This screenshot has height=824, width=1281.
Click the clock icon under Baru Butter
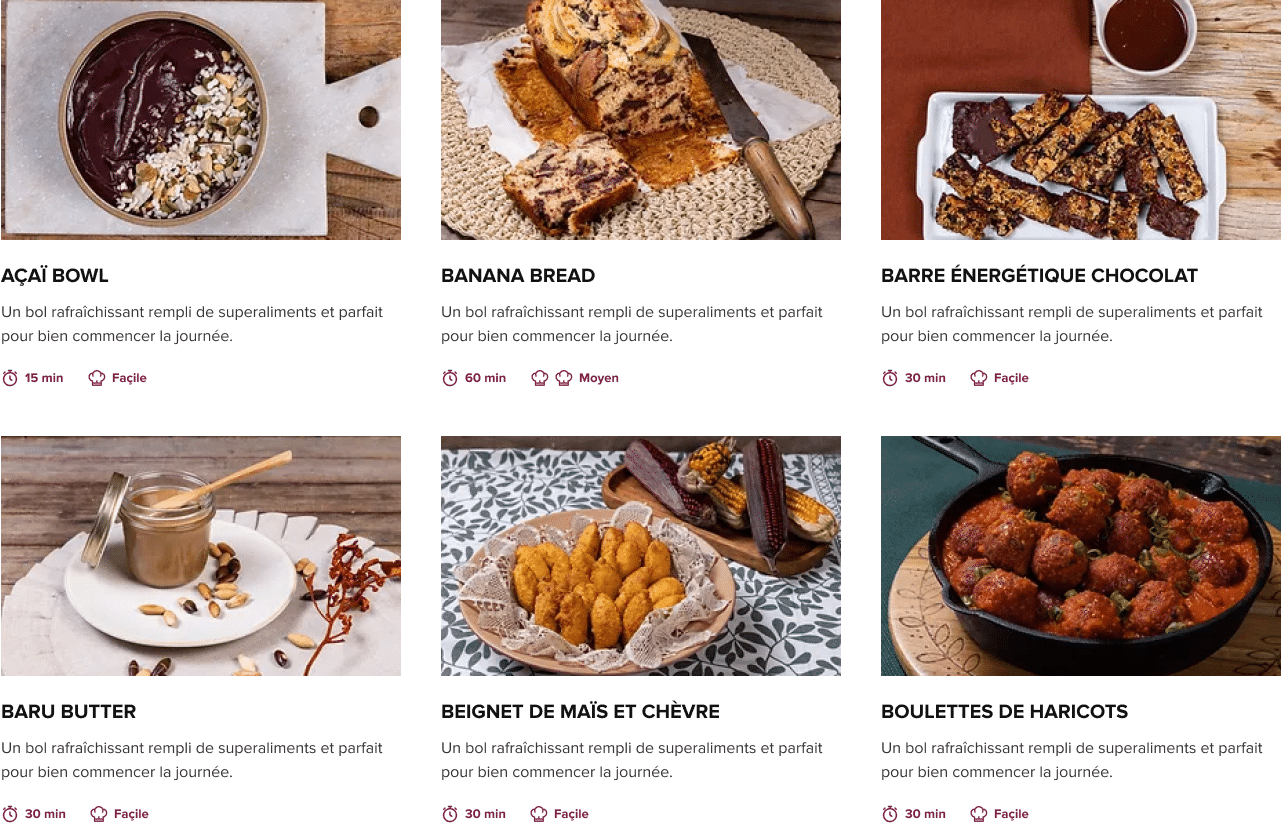click(10, 814)
